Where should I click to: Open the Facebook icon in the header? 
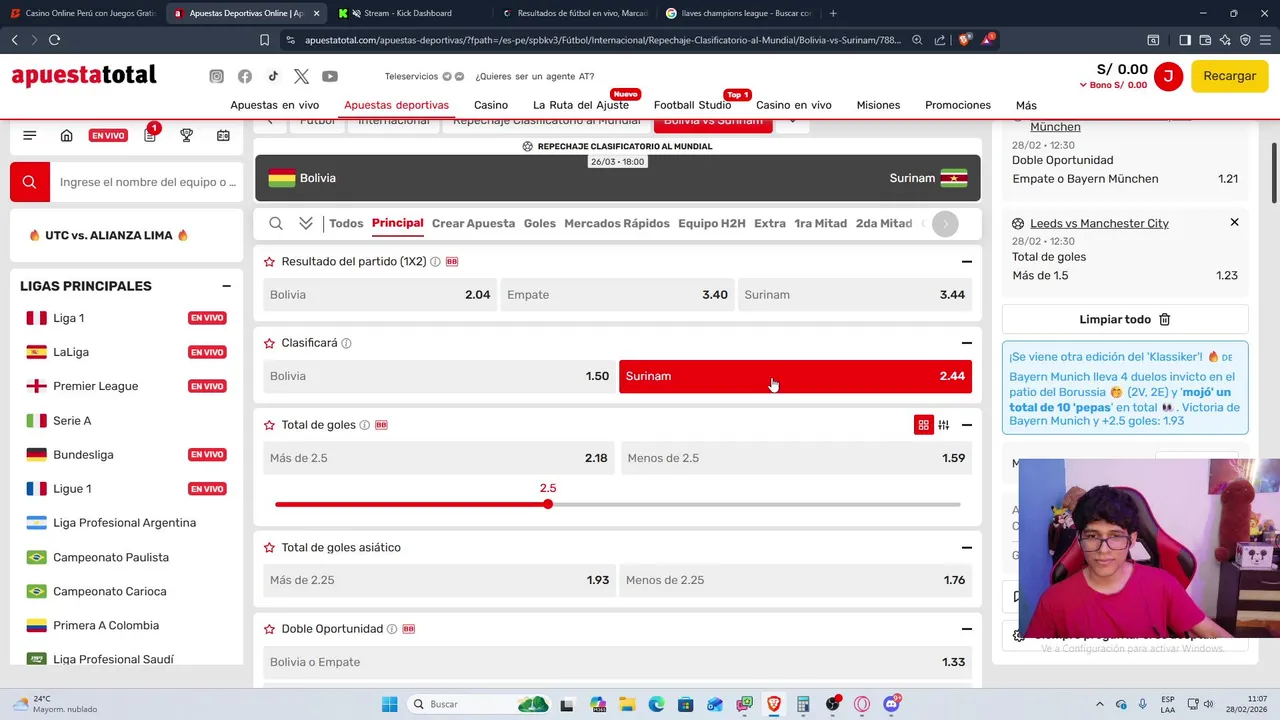tap(245, 76)
